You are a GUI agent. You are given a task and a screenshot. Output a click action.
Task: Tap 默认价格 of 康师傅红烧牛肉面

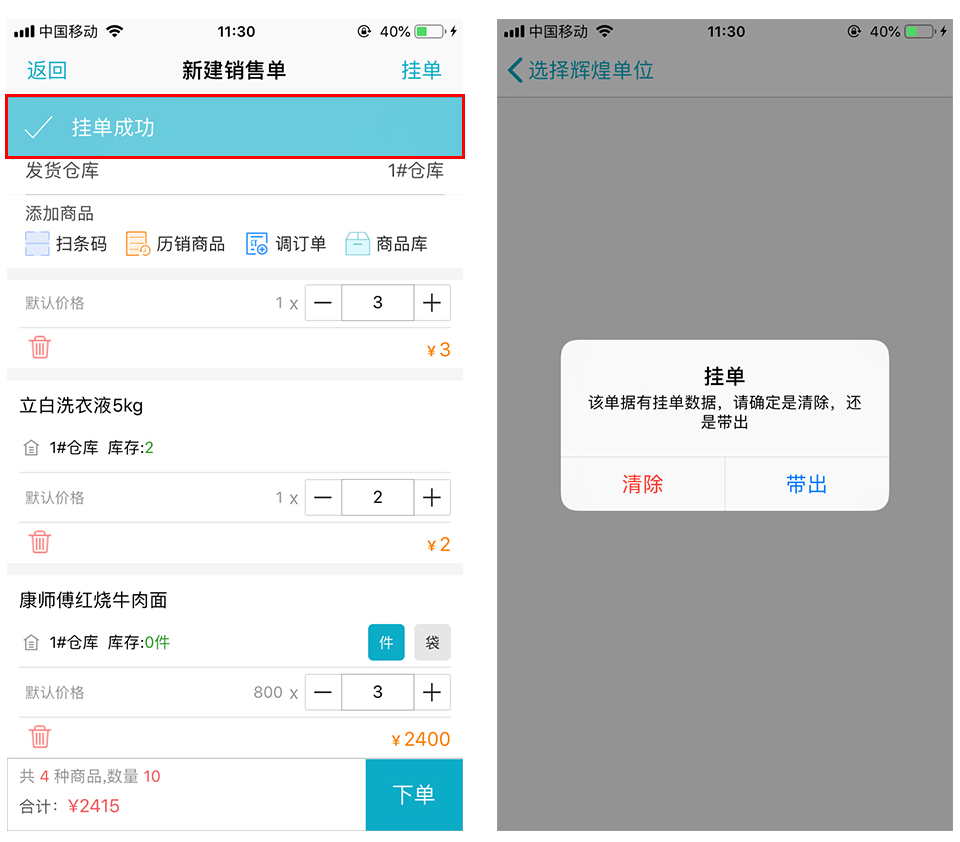[x=54, y=693]
